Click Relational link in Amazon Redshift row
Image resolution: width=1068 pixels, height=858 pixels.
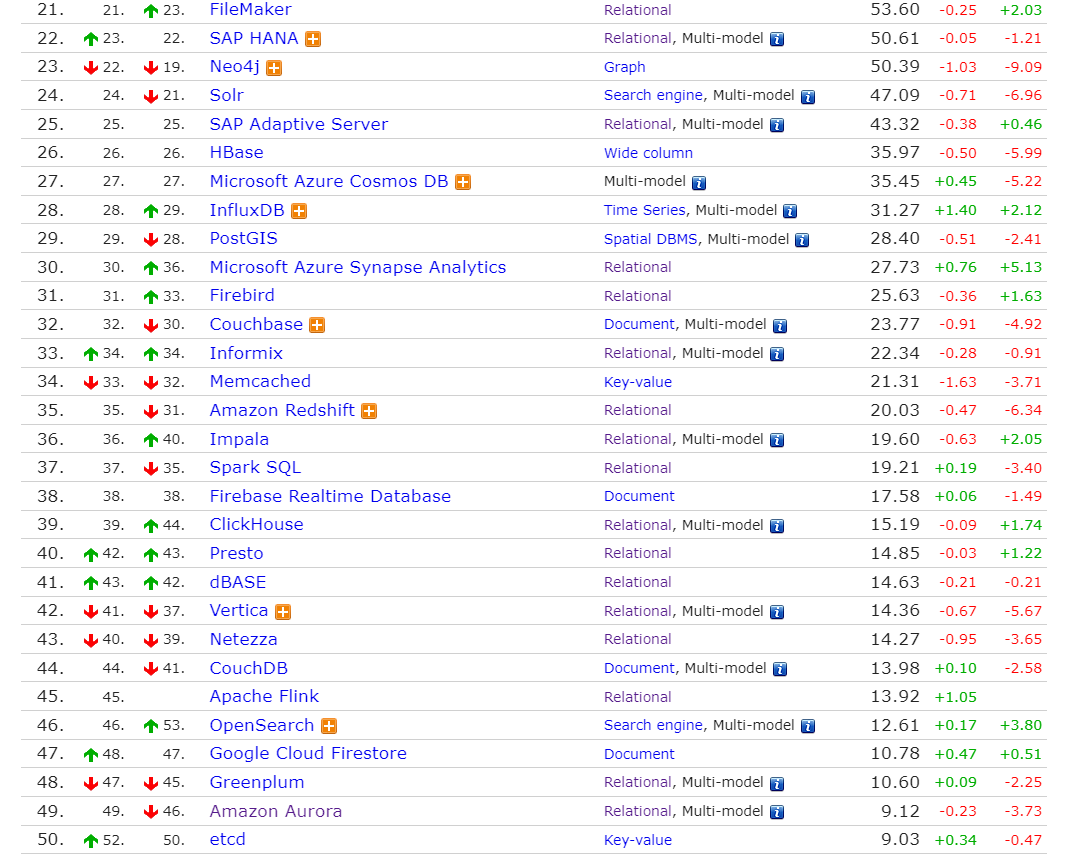click(x=638, y=411)
